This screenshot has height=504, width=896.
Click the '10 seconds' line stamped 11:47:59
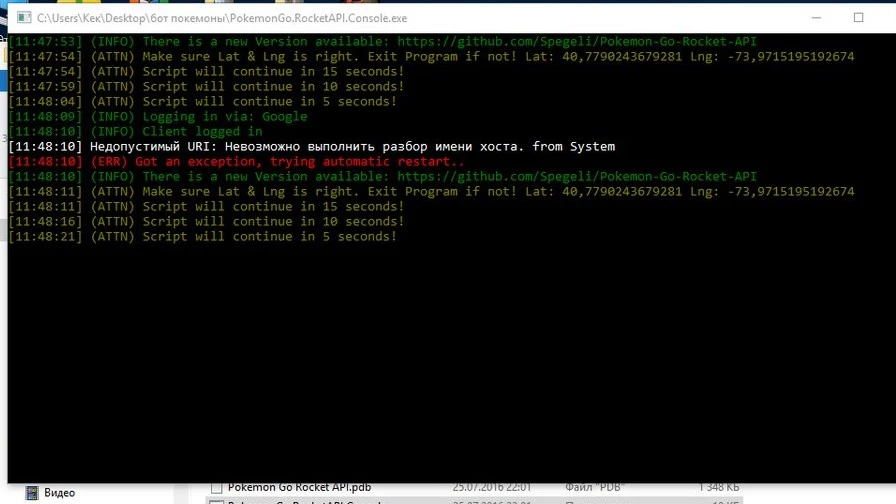click(x=206, y=86)
